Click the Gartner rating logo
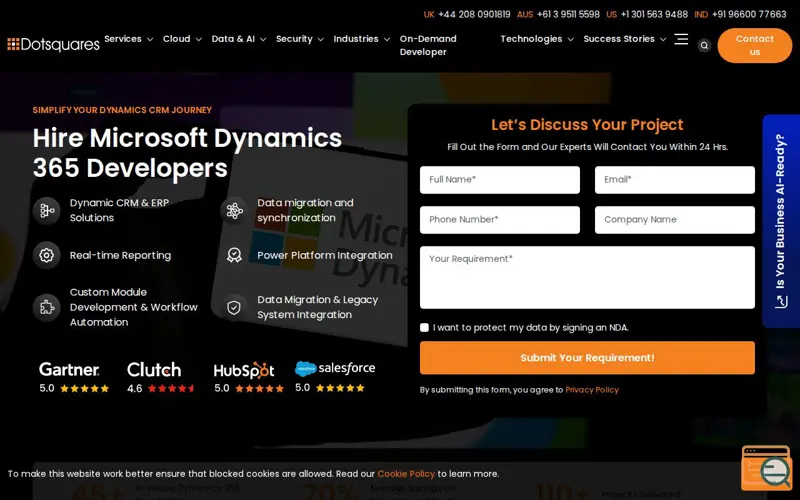Image resolution: width=800 pixels, height=500 pixels. pyautogui.click(x=69, y=369)
